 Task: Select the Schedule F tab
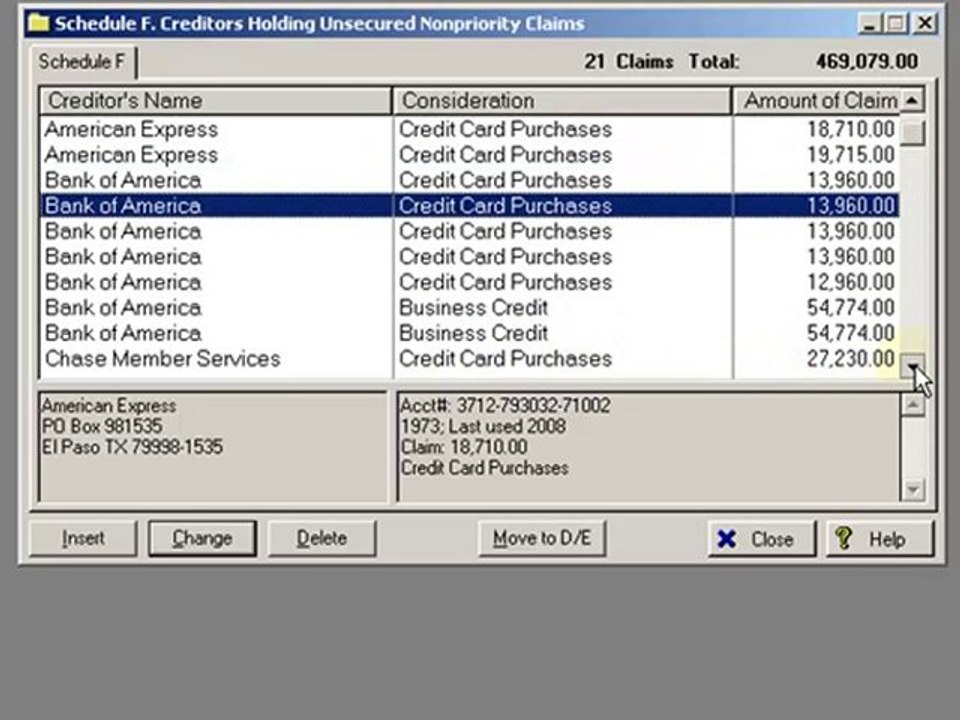(x=82, y=62)
